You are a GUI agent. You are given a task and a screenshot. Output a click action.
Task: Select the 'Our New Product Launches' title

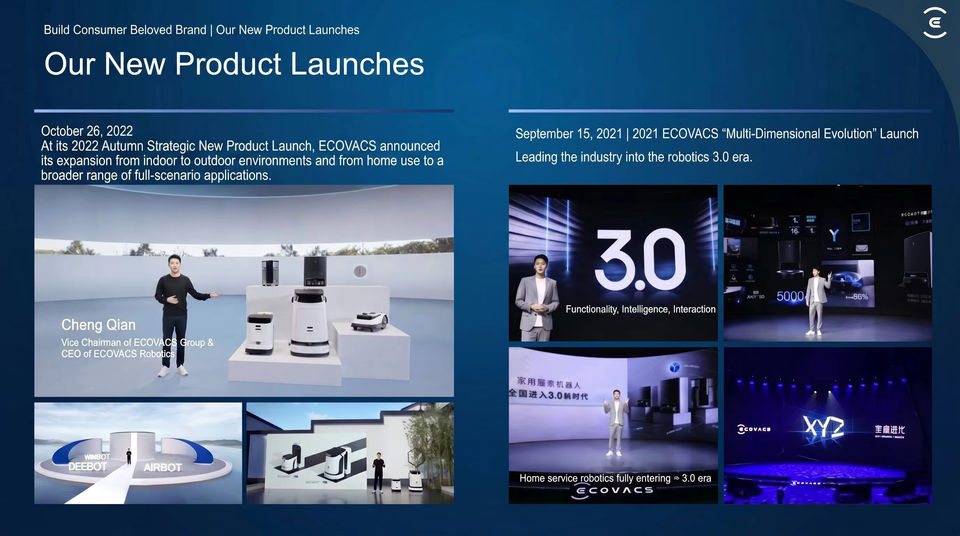pos(234,64)
